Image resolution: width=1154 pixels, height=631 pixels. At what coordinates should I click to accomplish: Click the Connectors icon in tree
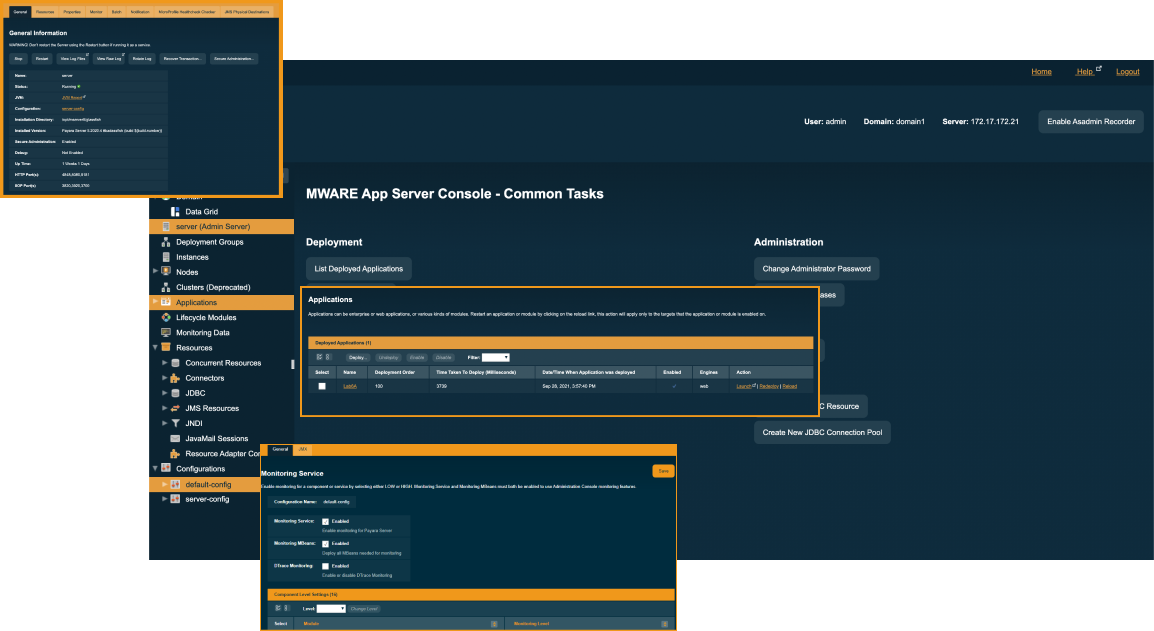pos(175,378)
